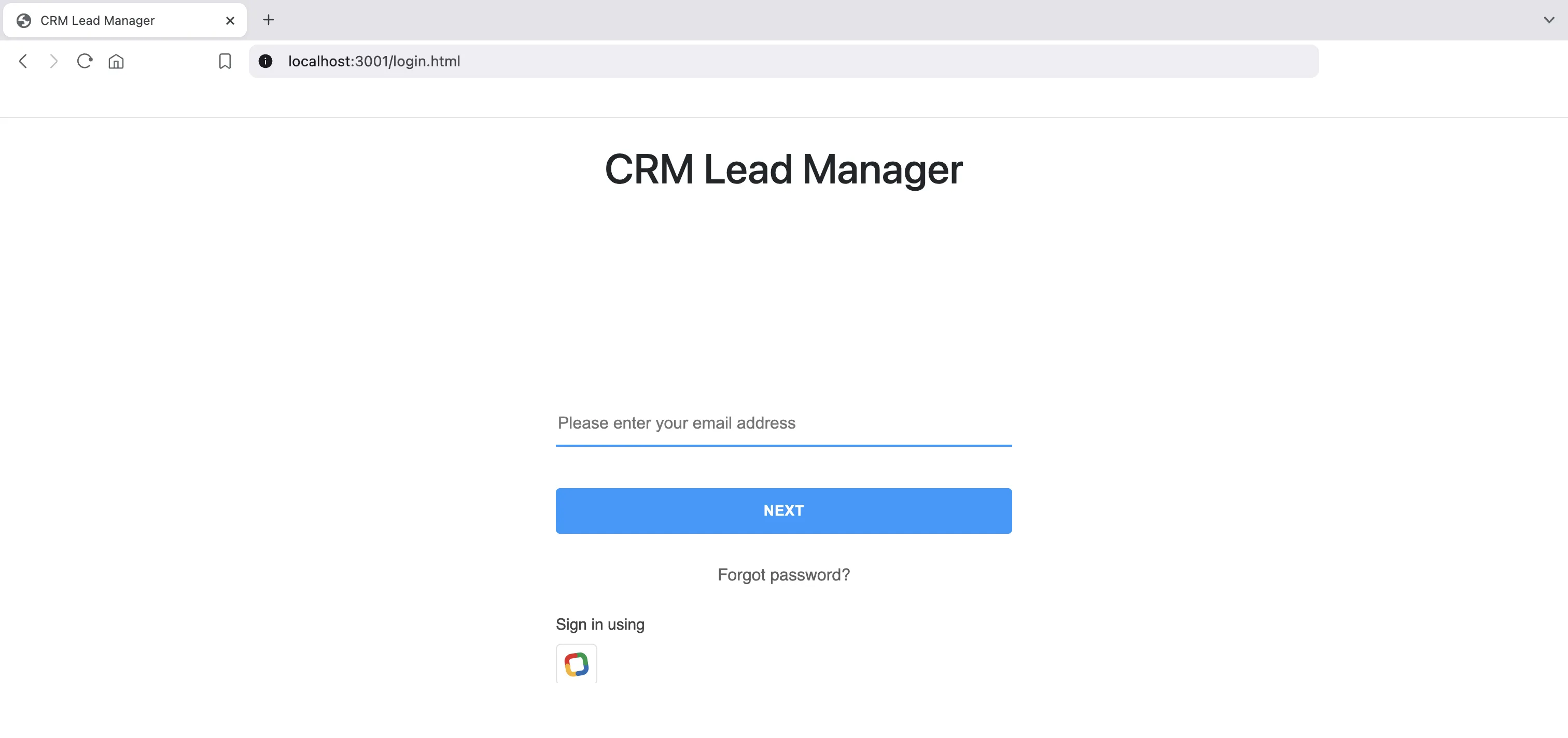This screenshot has height=738, width=1568.
Task: Go back using the browser back arrow
Action: click(x=23, y=61)
